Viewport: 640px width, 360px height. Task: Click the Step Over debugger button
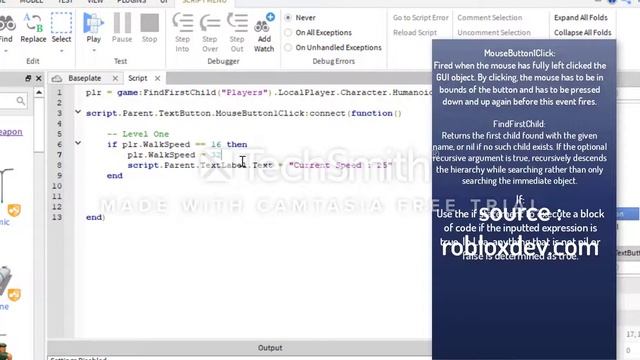[x=210, y=33]
